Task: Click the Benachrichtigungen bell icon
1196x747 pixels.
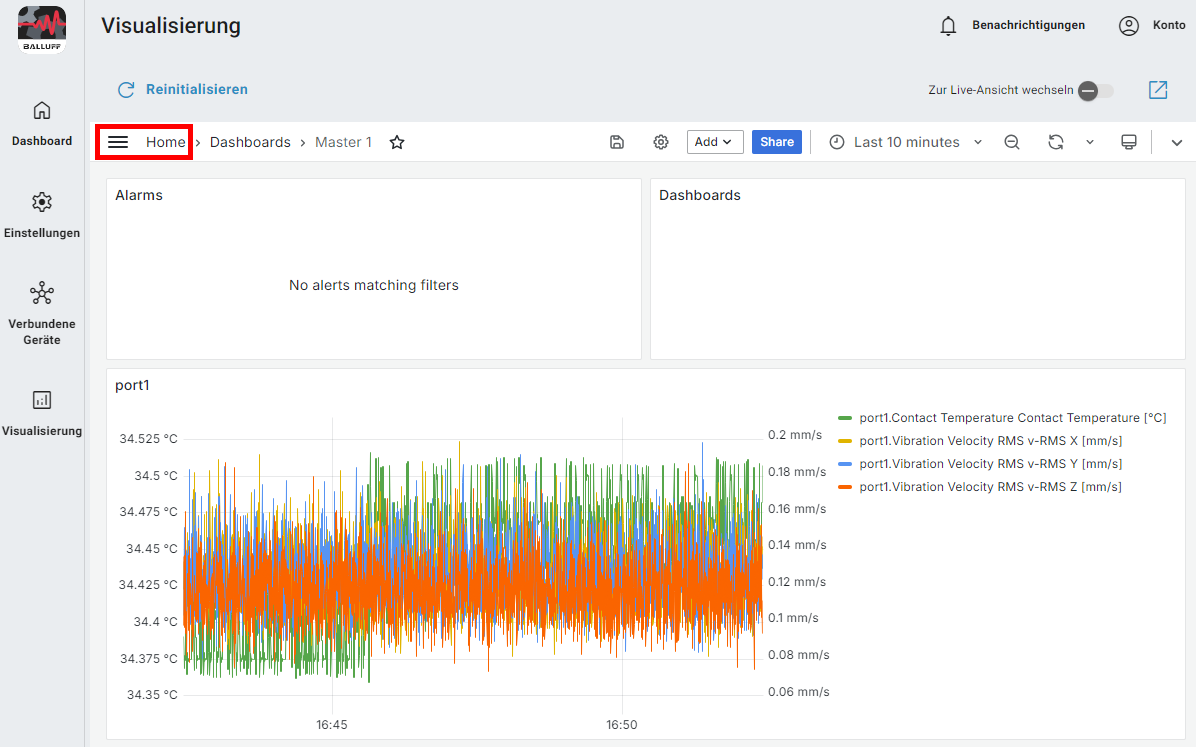Action: click(949, 26)
